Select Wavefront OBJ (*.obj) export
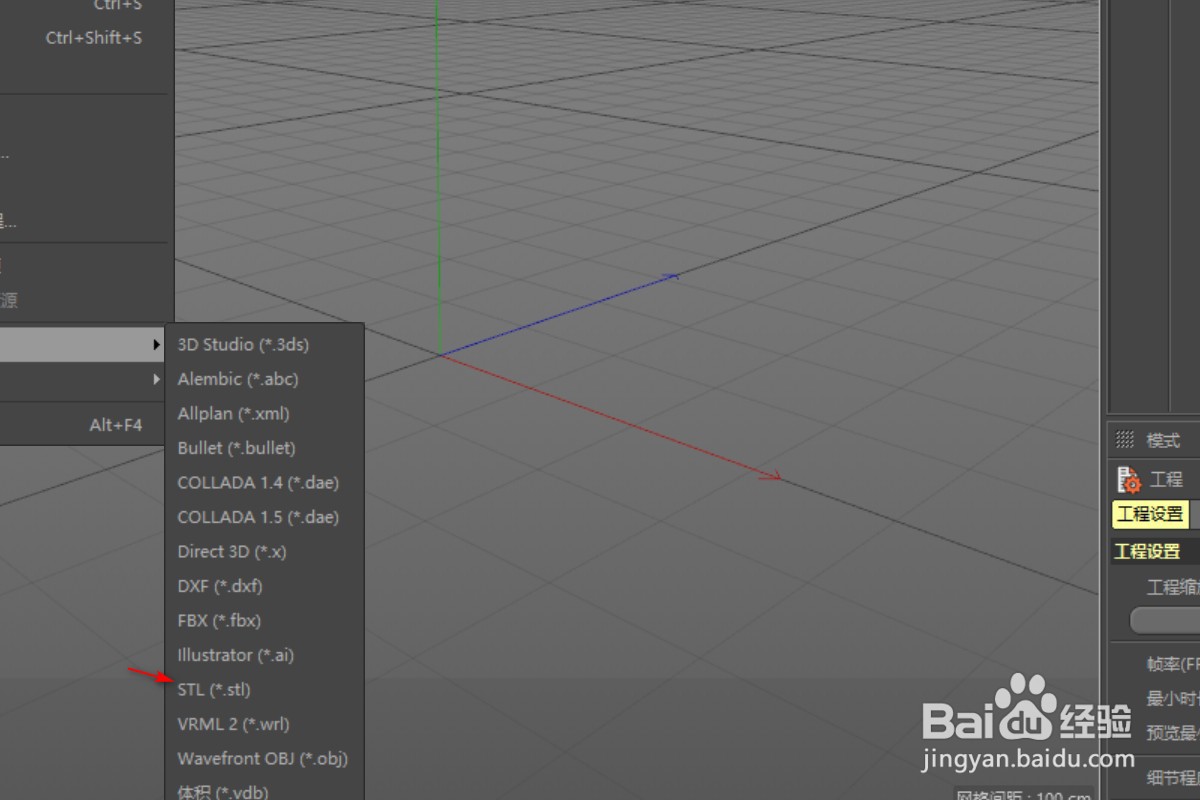This screenshot has height=800, width=1200. click(x=264, y=758)
